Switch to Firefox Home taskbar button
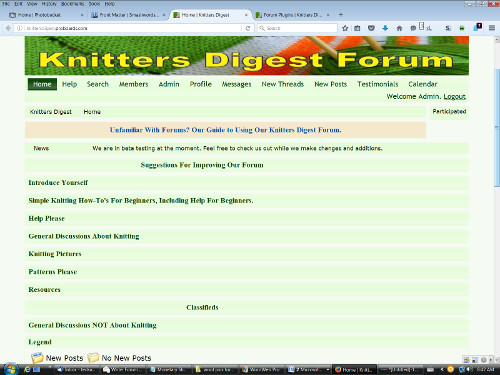 355,369
